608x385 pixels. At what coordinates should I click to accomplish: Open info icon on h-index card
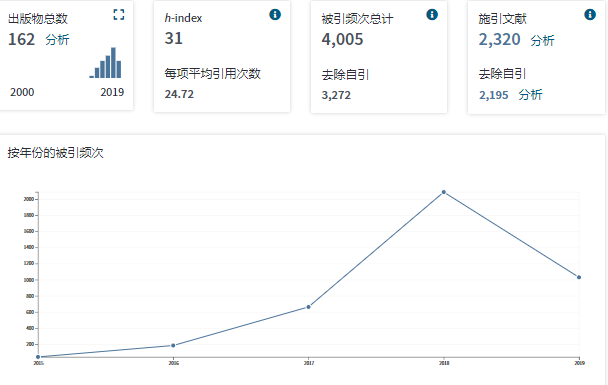pyautogui.click(x=275, y=15)
